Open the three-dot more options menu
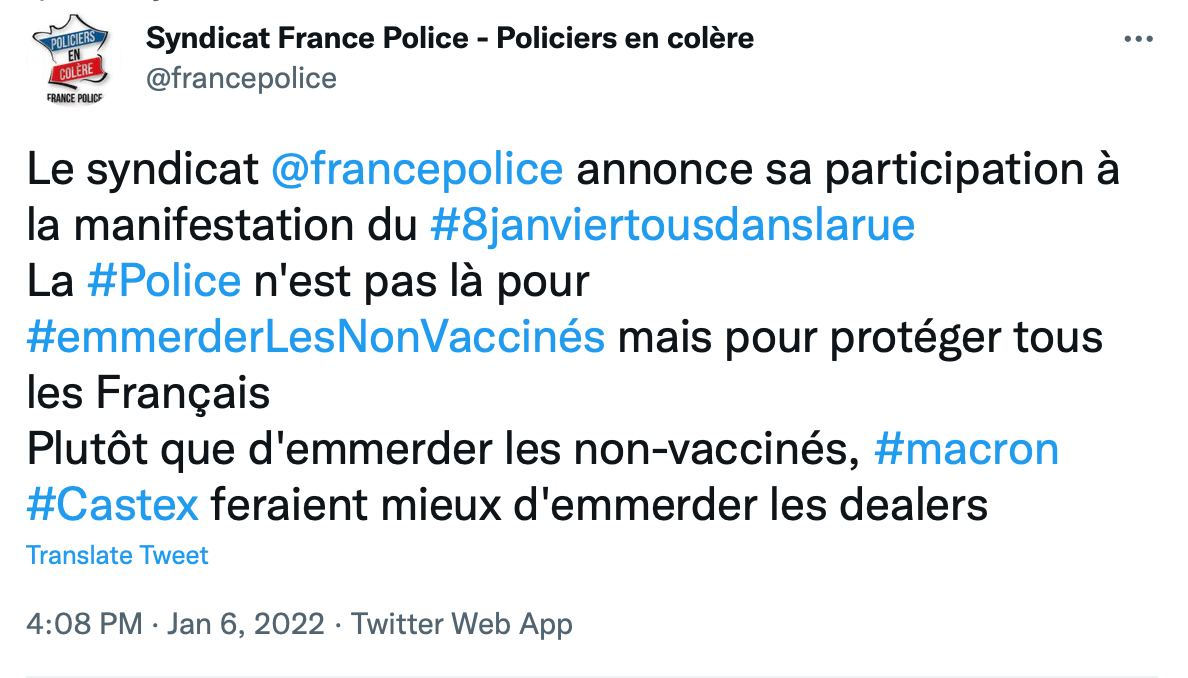 coord(1139,40)
